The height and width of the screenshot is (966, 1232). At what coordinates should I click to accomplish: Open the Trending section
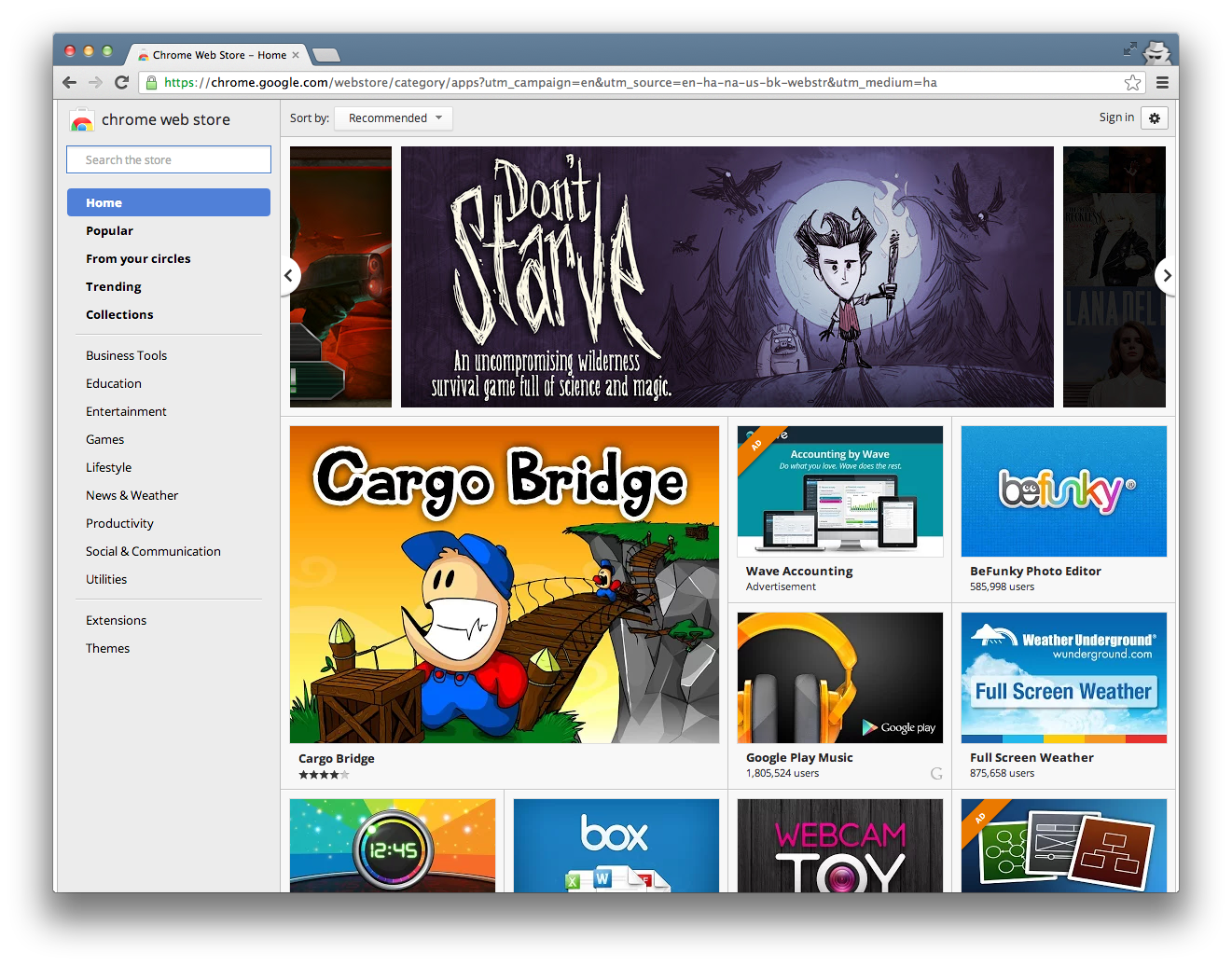114,286
